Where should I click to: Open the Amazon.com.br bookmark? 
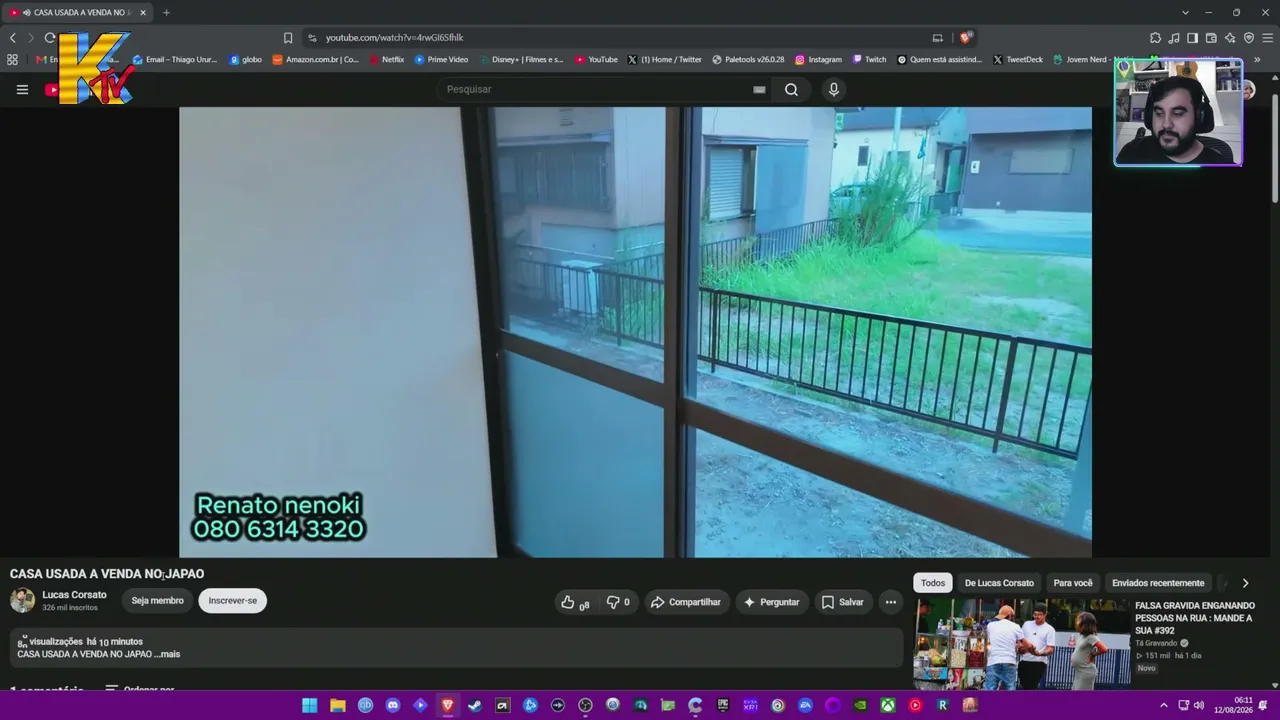[315, 60]
